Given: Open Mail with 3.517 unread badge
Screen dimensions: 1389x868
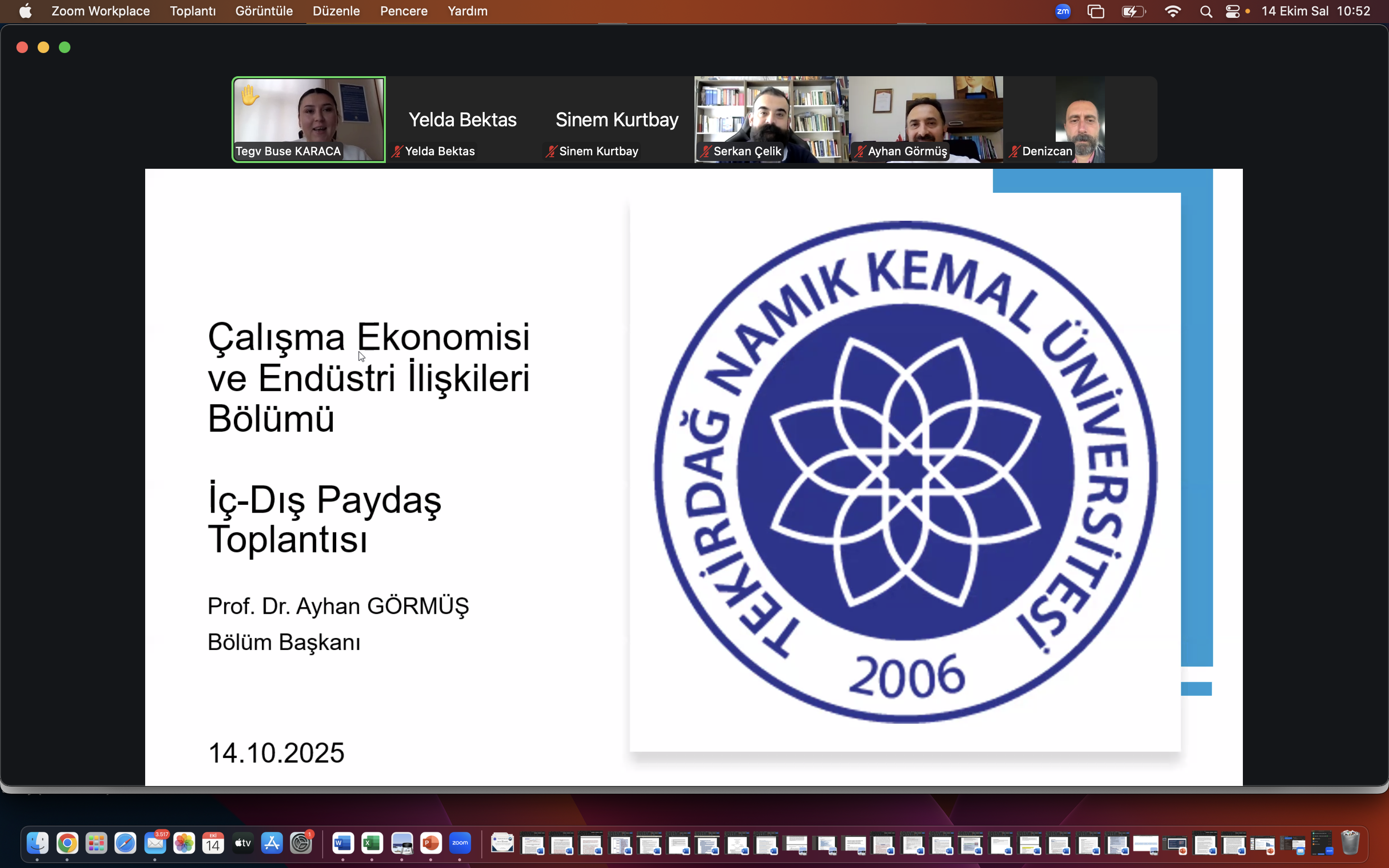Looking at the screenshot, I should (155, 843).
